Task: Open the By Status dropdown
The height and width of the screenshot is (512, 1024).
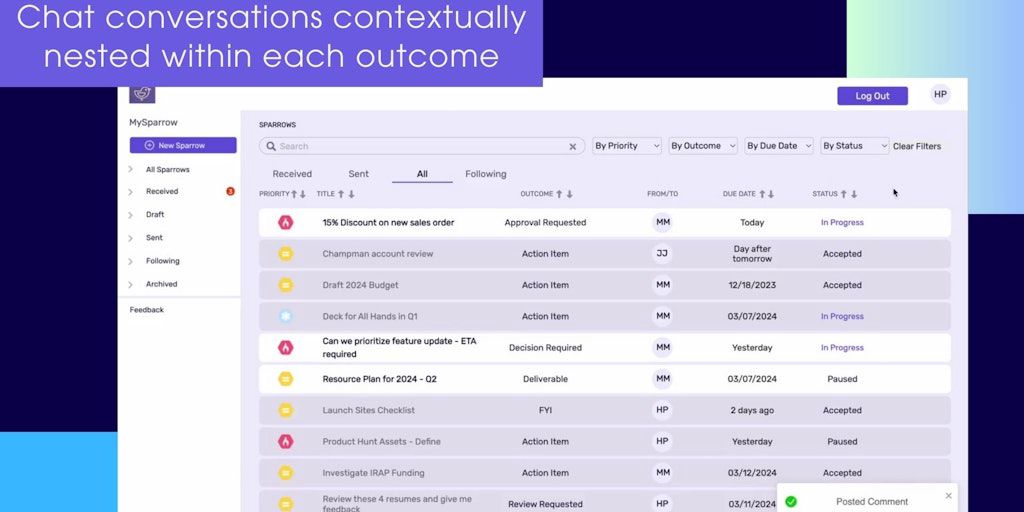Action: point(855,146)
